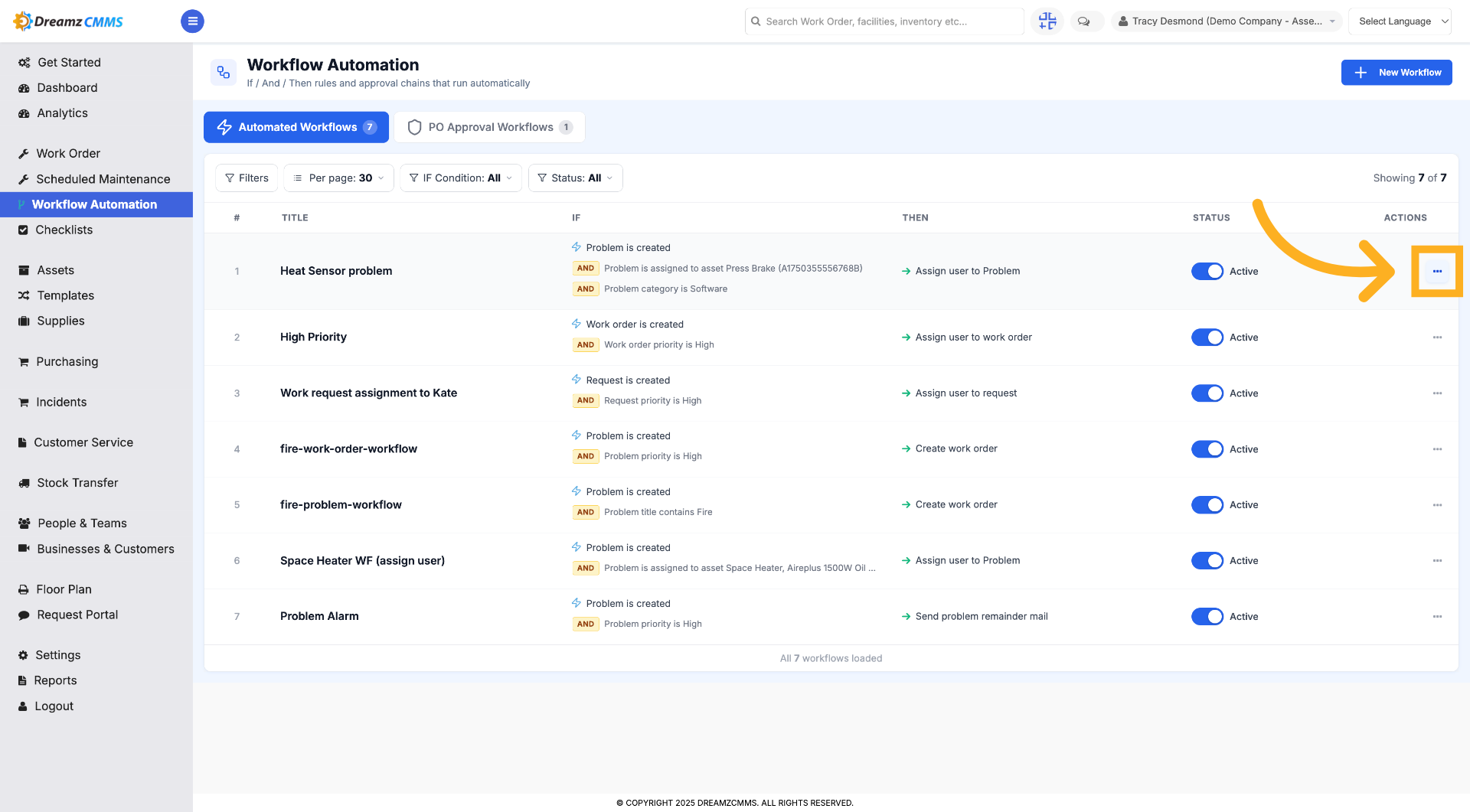The image size is (1470, 812).
Task: Click the Assets box icon
Action: (24, 270)
